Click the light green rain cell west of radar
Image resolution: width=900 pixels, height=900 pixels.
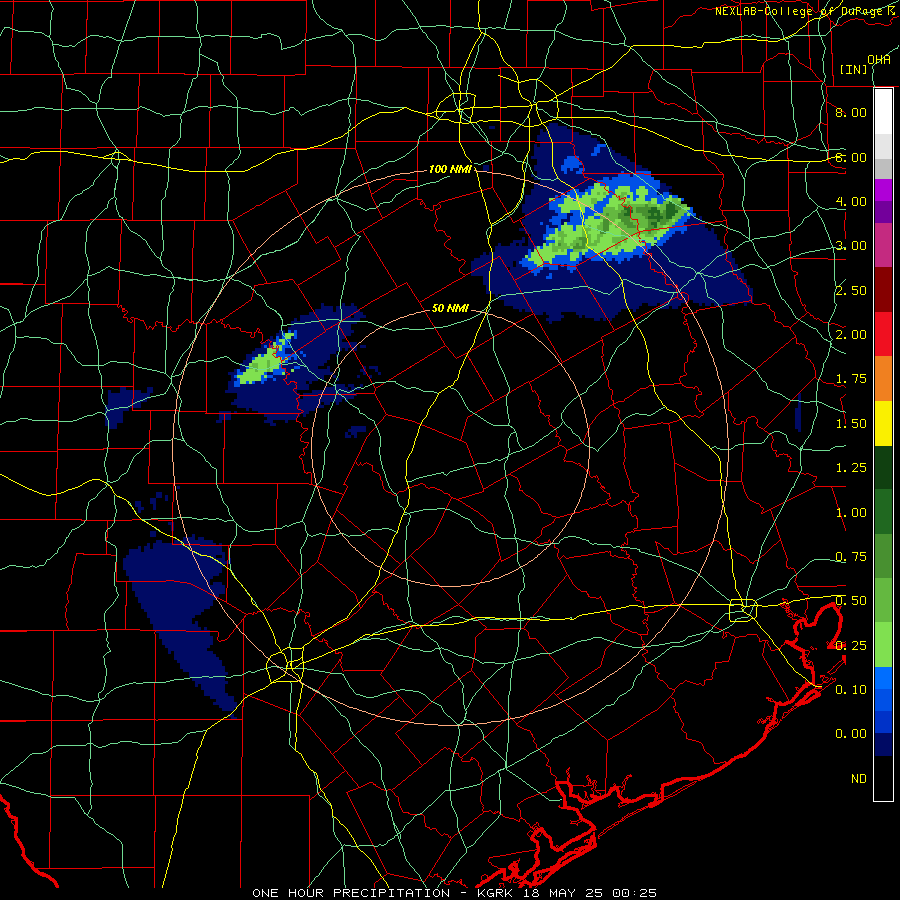260,367
